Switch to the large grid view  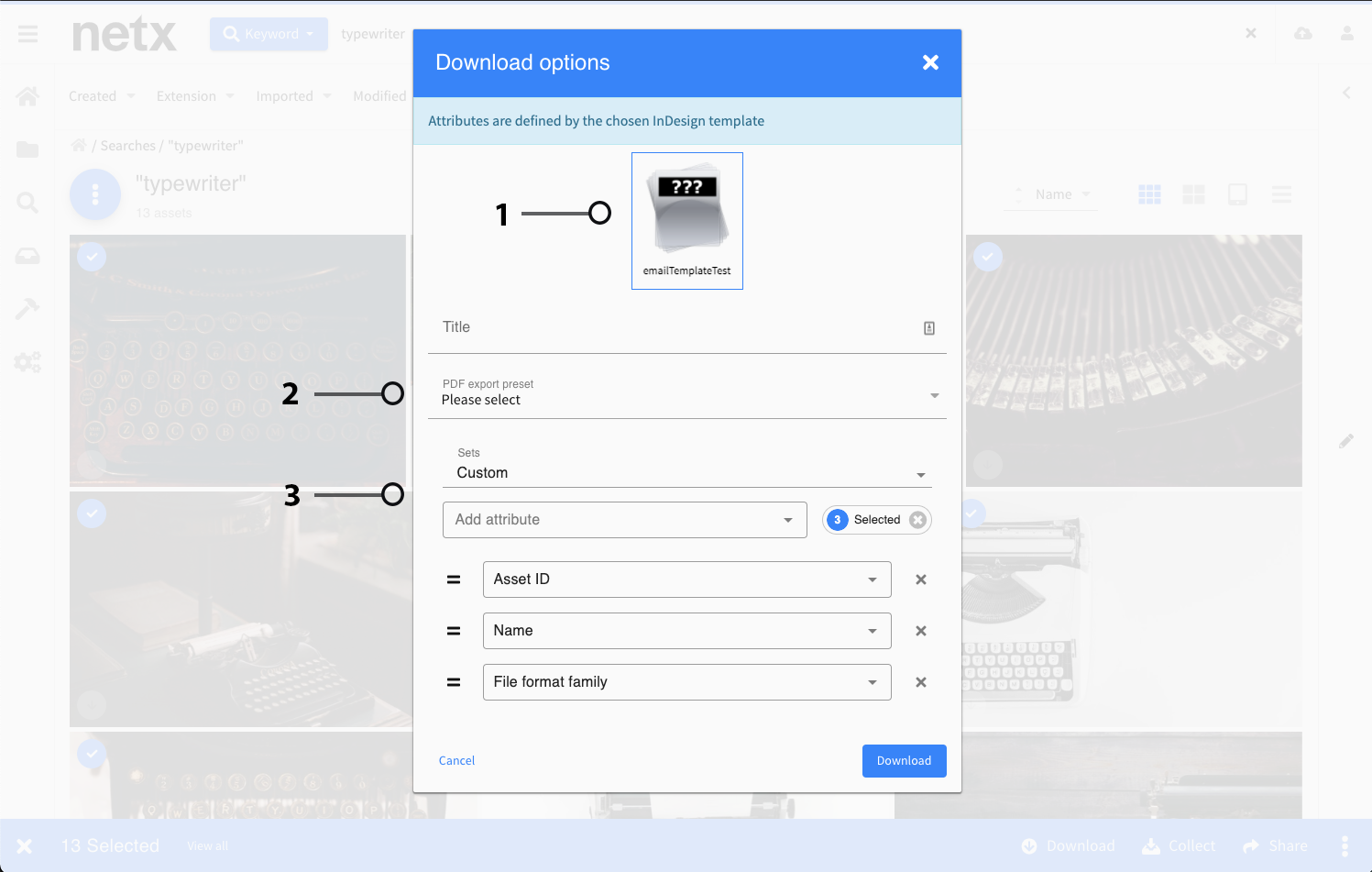(x=1193, y=194)
